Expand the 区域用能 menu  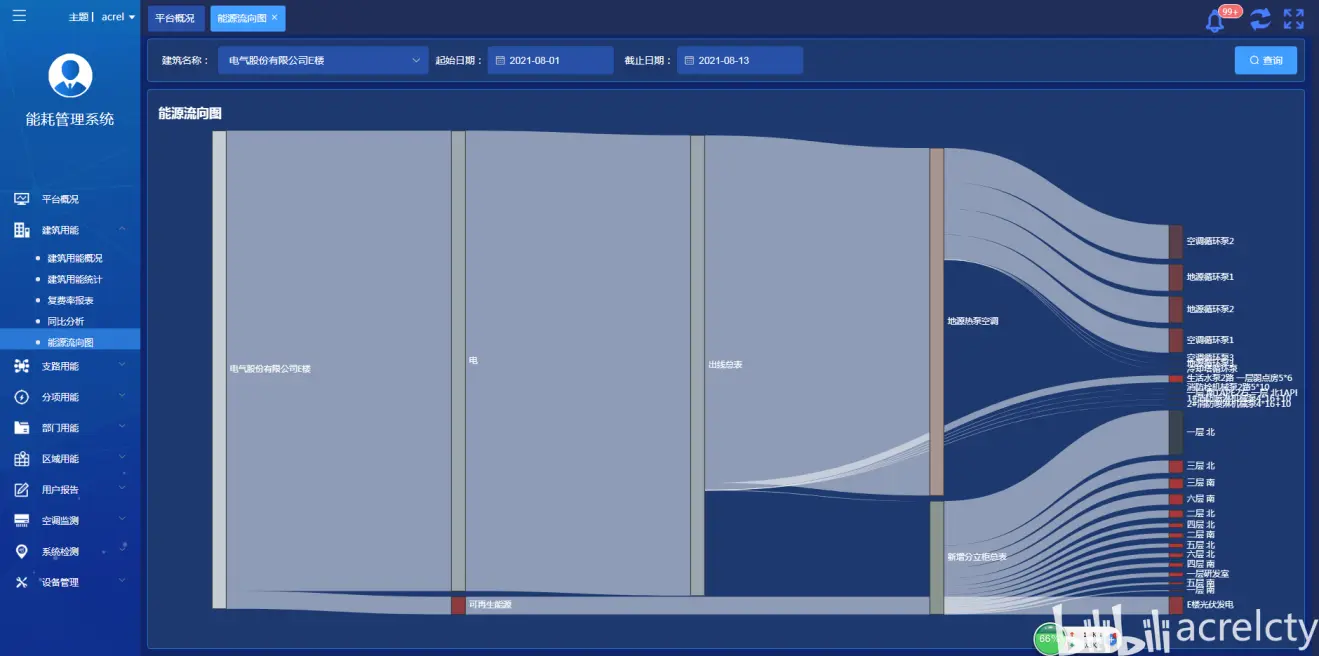point(70,459)
